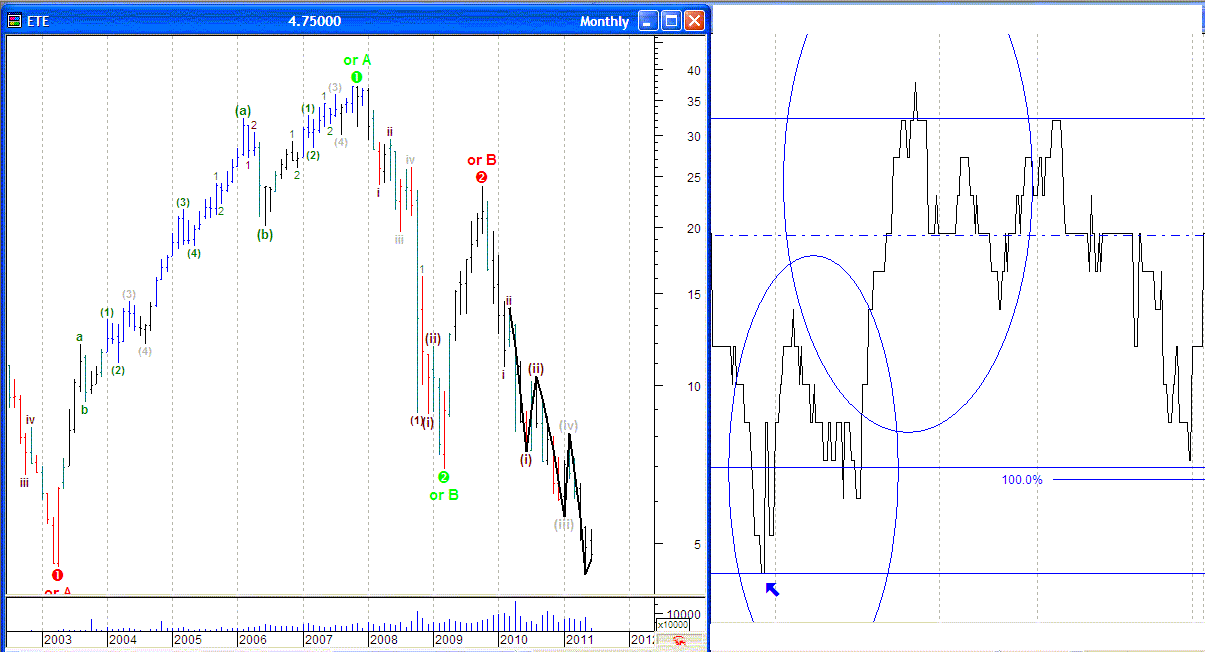
Task: Select the green (a) wave label near 2006
Action: point(243,110)
